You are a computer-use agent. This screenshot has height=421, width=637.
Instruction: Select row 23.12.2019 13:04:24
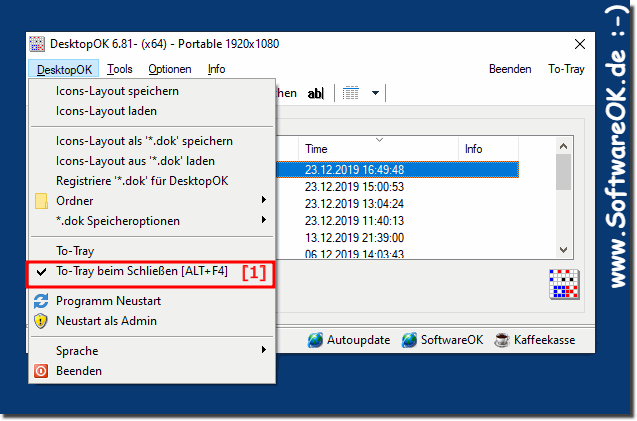(x=397, y=204)
